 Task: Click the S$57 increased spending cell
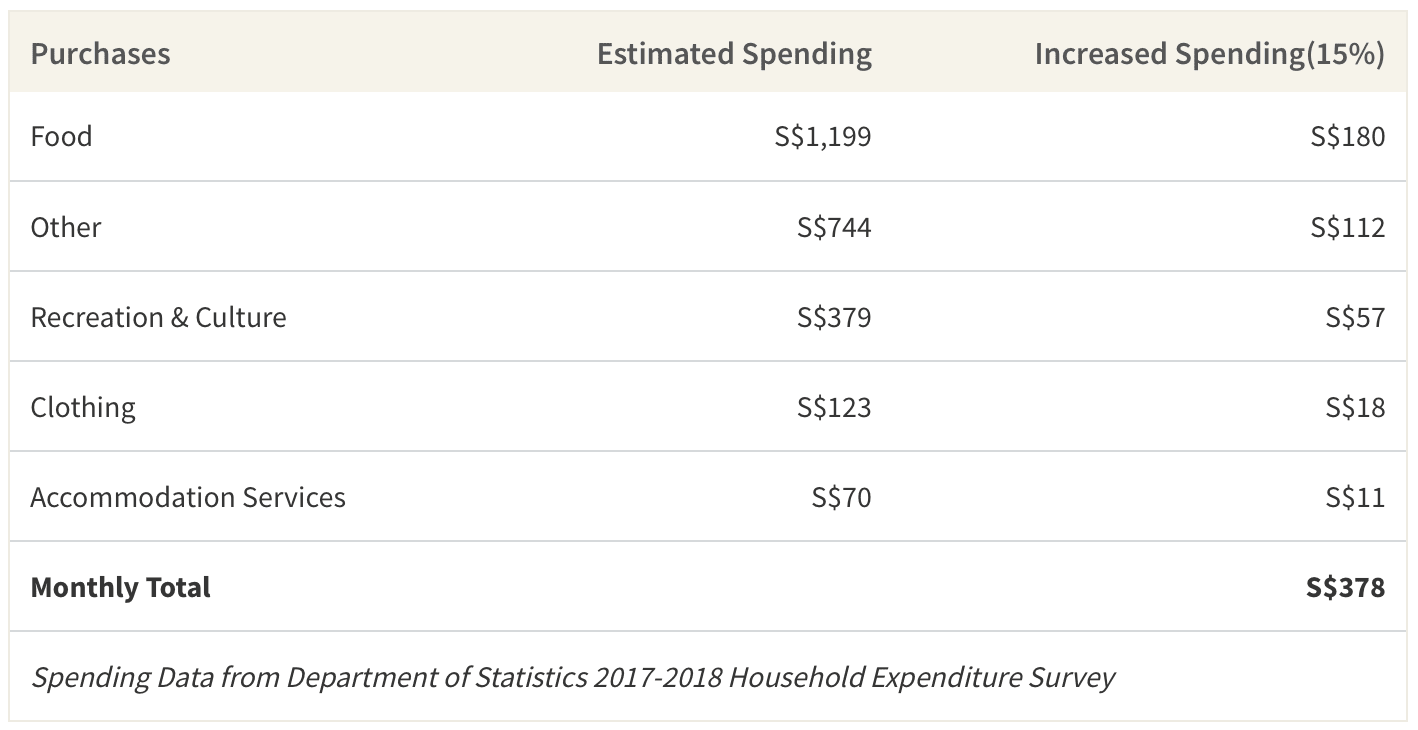tap(1355, 318)
